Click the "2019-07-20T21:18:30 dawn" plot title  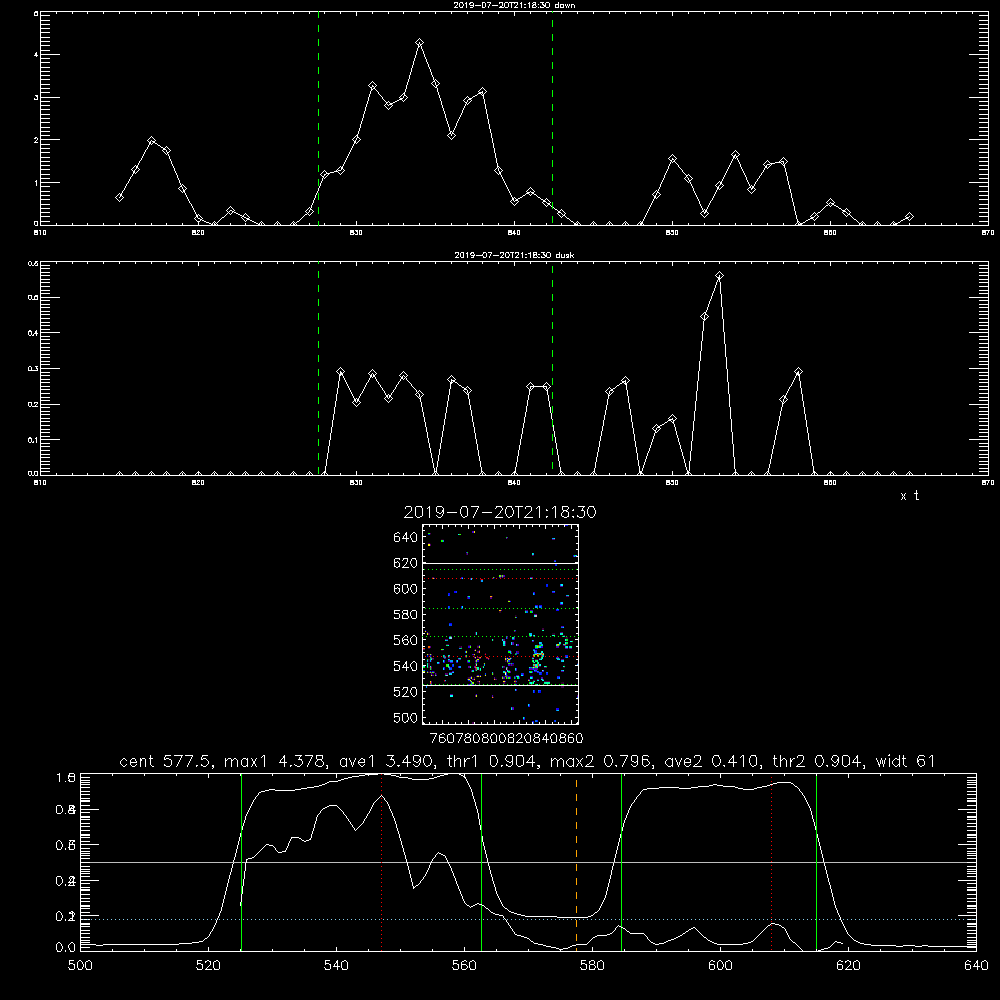click(514, 5)
